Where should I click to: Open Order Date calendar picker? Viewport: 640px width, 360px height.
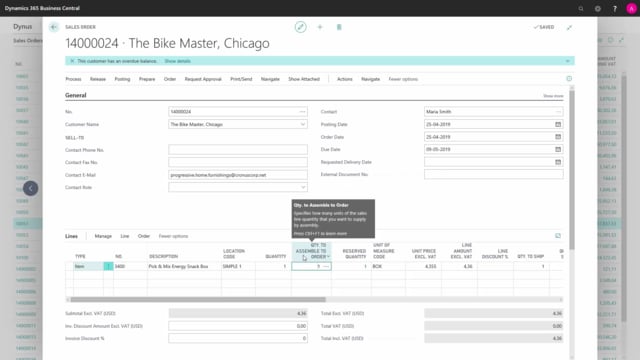tap(558, 137)
